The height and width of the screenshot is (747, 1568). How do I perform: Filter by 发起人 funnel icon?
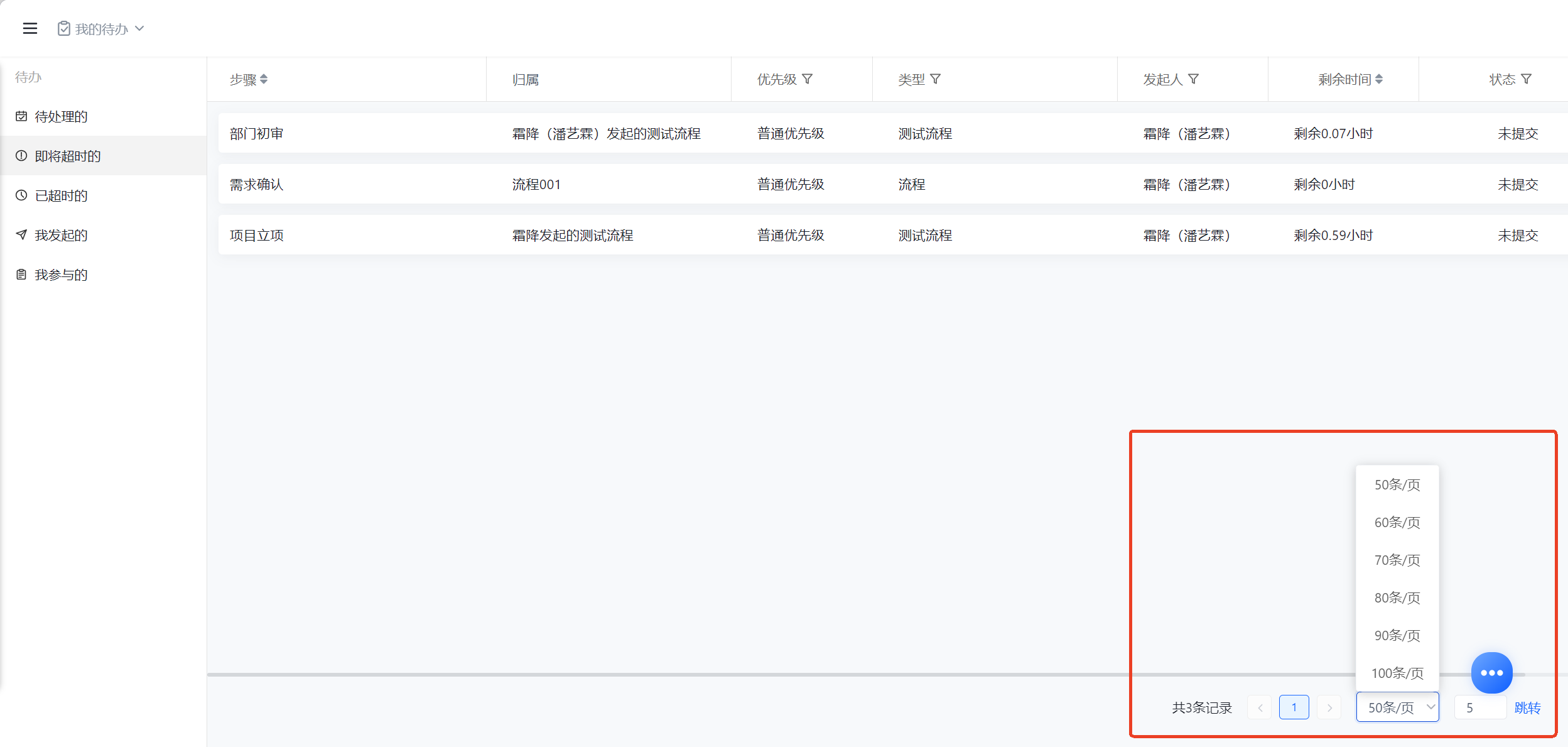(1194, 79)
